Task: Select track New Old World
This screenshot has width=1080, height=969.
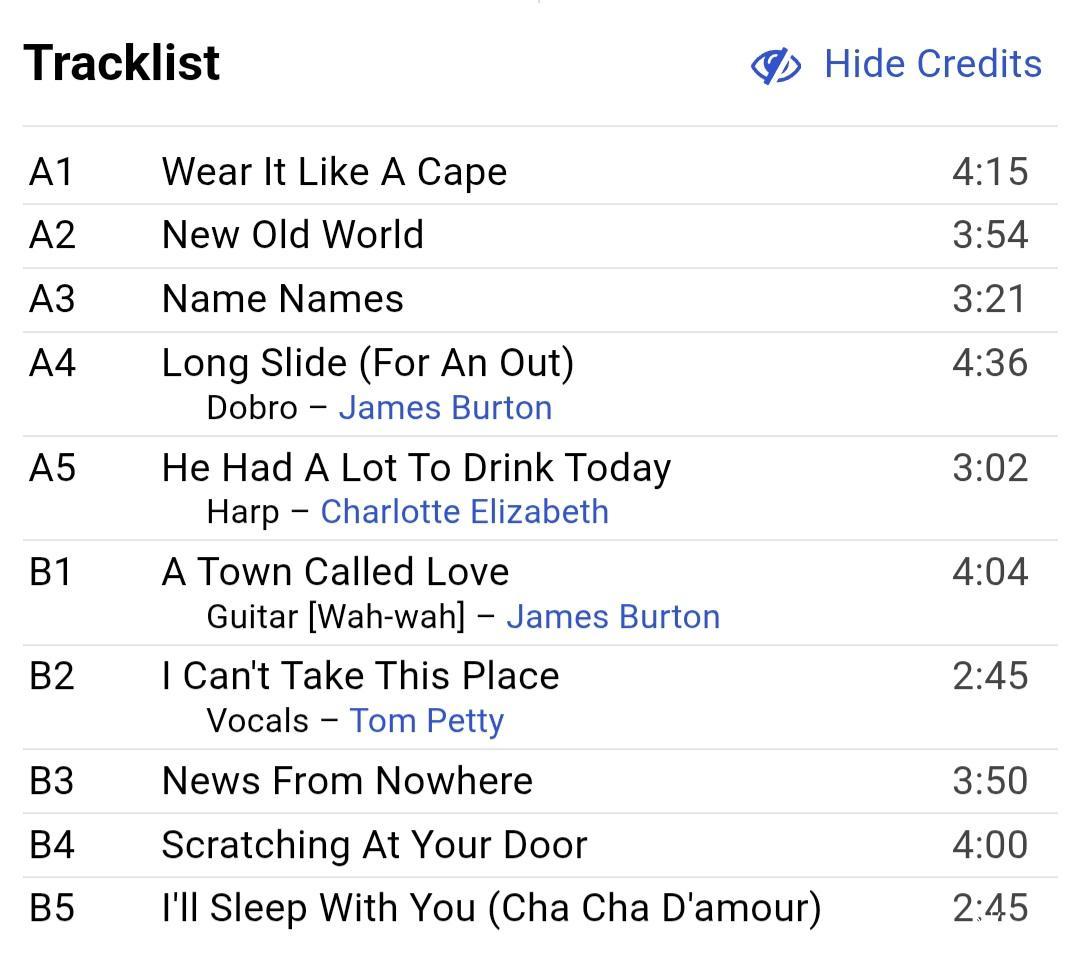Action: tap(293, 235)
